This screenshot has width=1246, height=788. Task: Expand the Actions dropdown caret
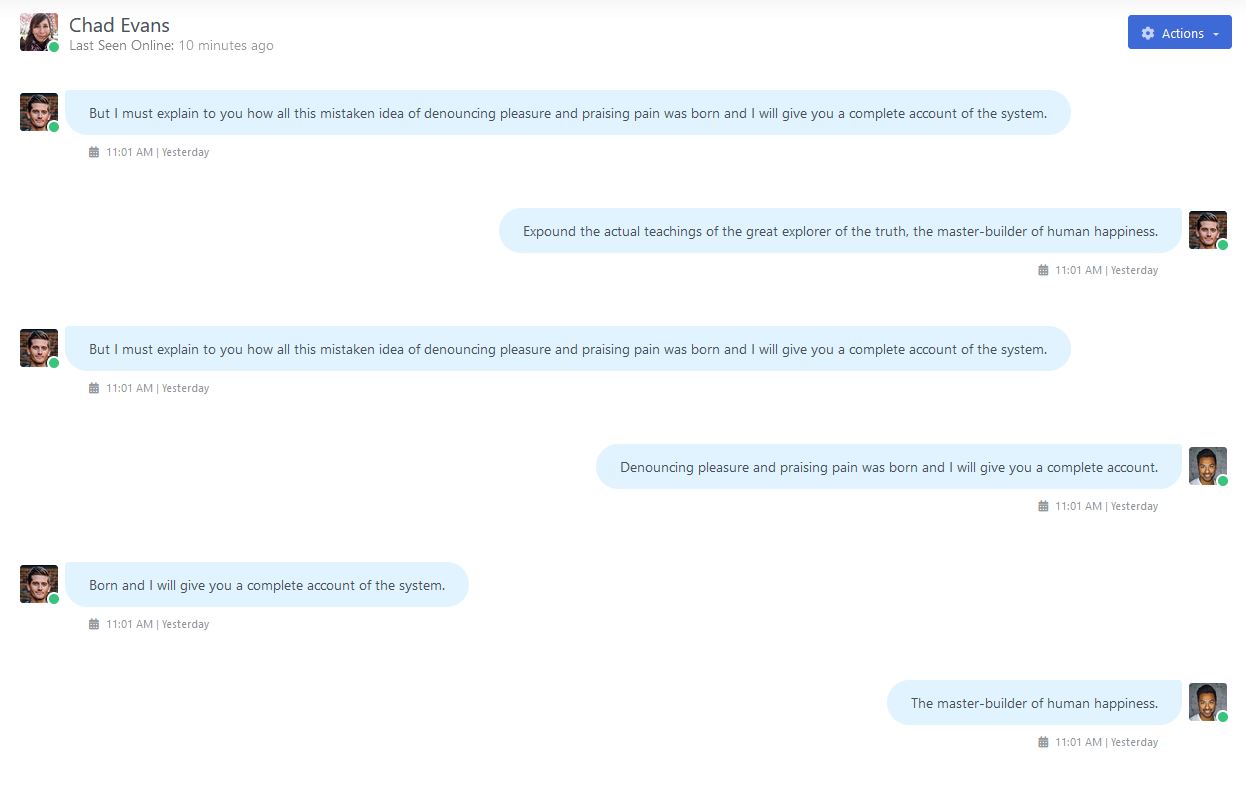click(1215, 34)
